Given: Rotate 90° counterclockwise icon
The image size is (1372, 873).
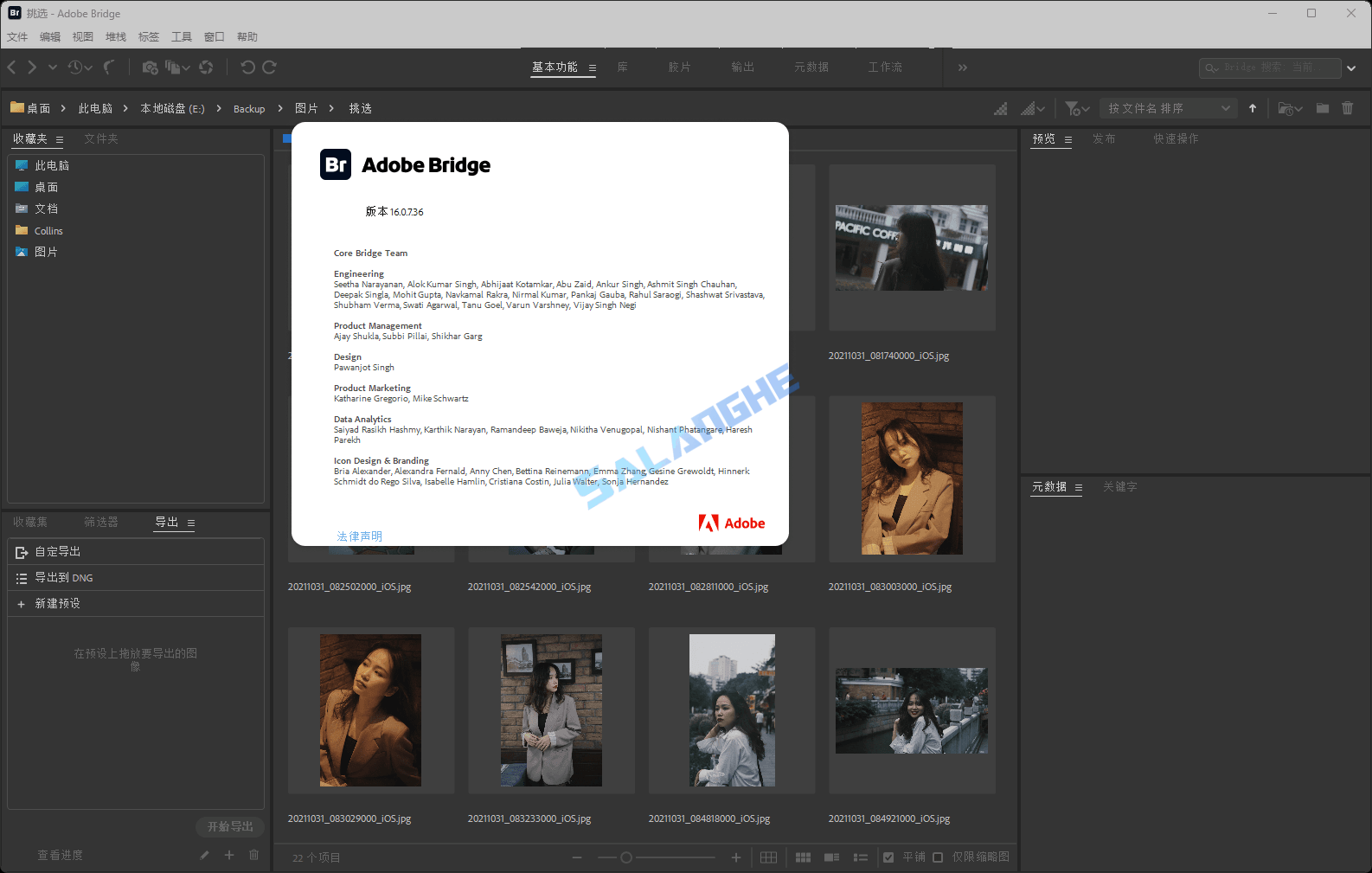Looking at the screenshot, I should point(248,67).
